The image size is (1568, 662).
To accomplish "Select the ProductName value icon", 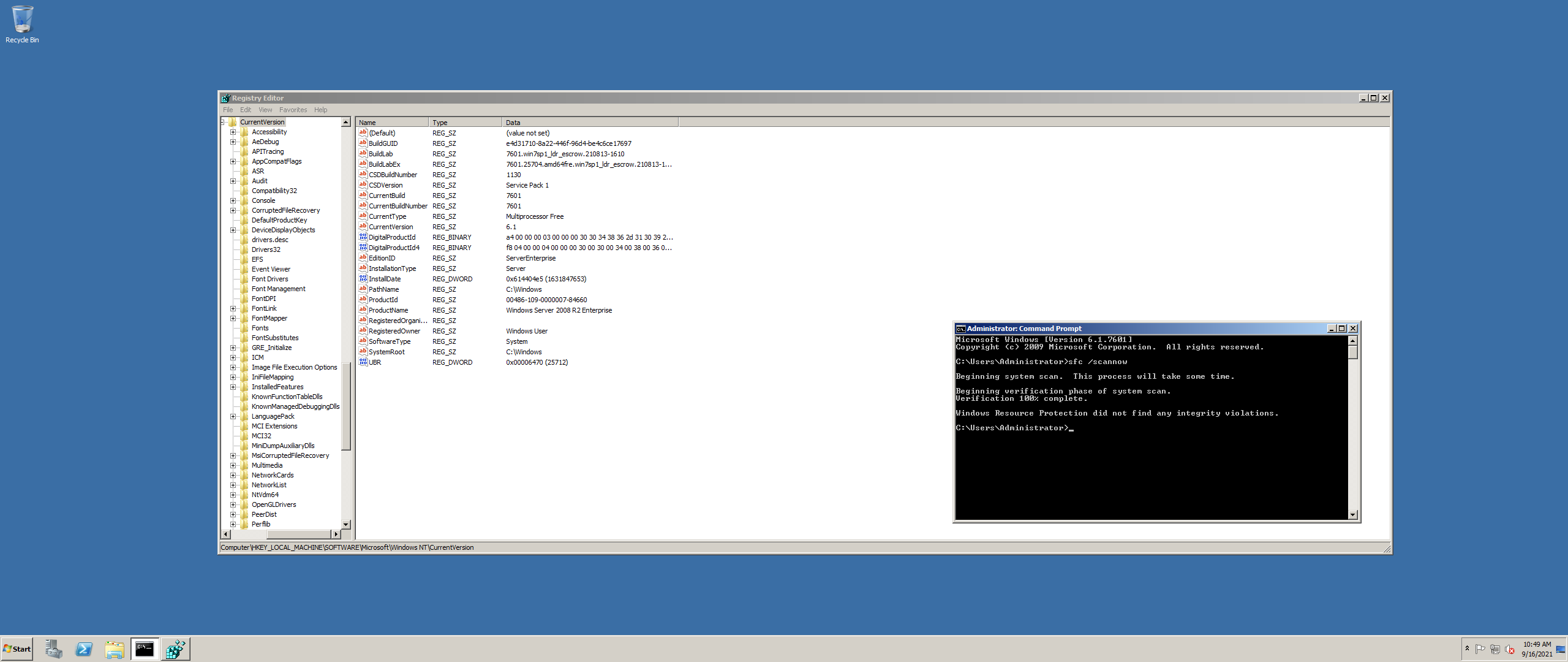I will [x=363, y=310].
